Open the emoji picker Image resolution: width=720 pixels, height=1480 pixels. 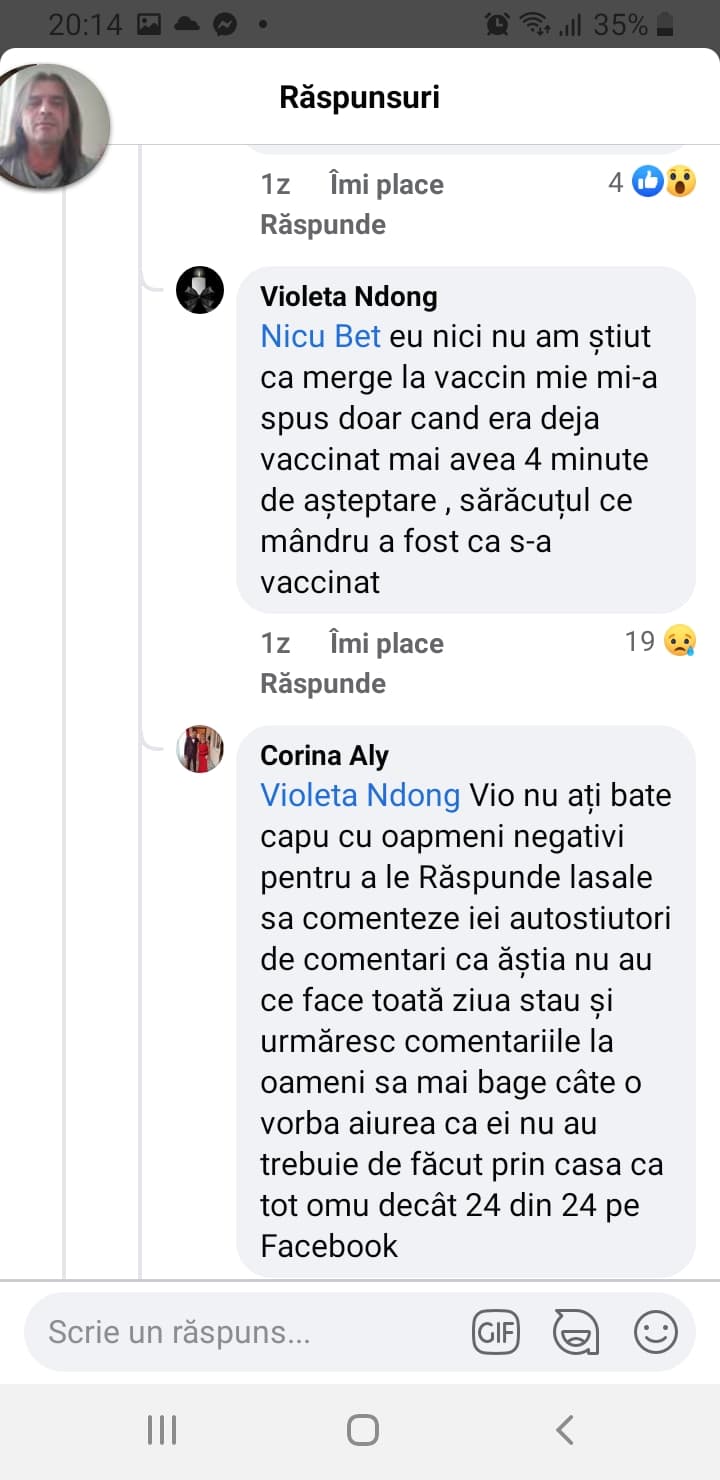[x=656, y=1332]
